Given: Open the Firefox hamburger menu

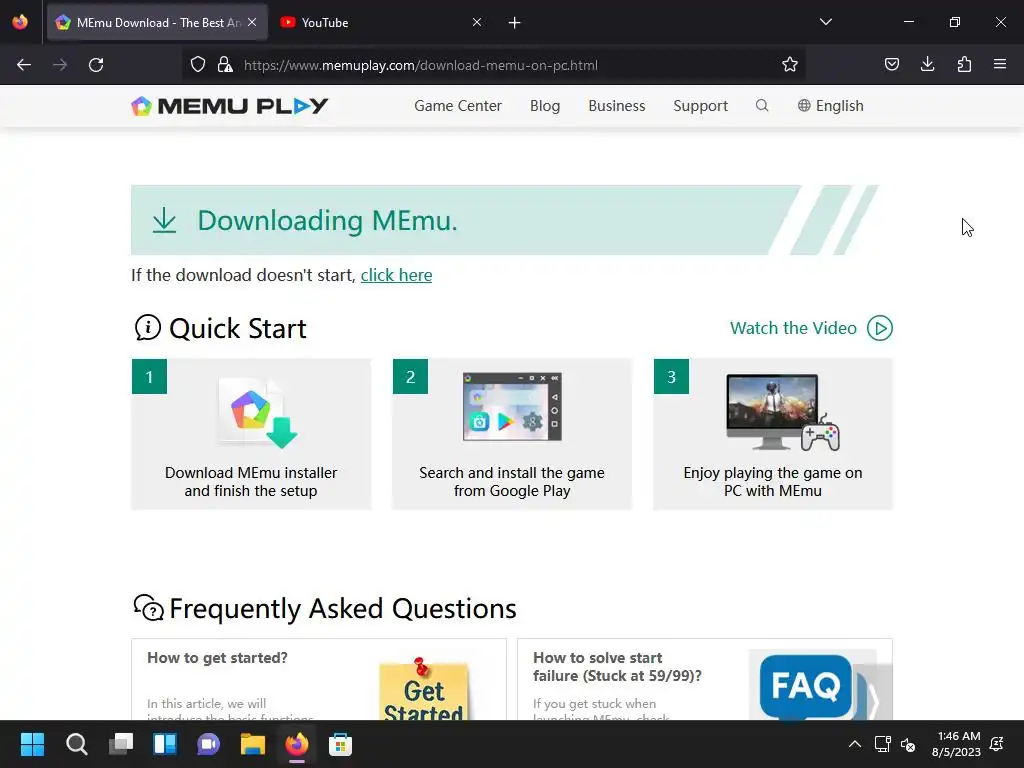Looking at the screenshot, I should (x=1000, y=64).
